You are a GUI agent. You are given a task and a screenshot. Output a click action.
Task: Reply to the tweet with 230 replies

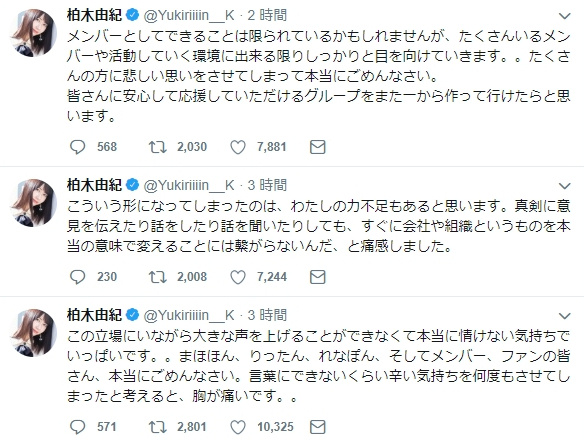pyautogui.click(x=77, y=277)
